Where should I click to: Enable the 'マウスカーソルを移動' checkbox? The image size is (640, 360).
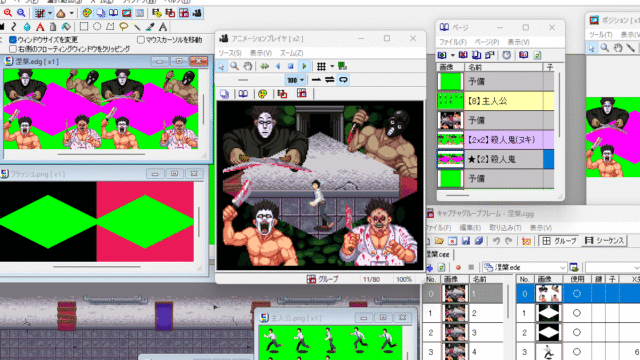click(141, 40)
